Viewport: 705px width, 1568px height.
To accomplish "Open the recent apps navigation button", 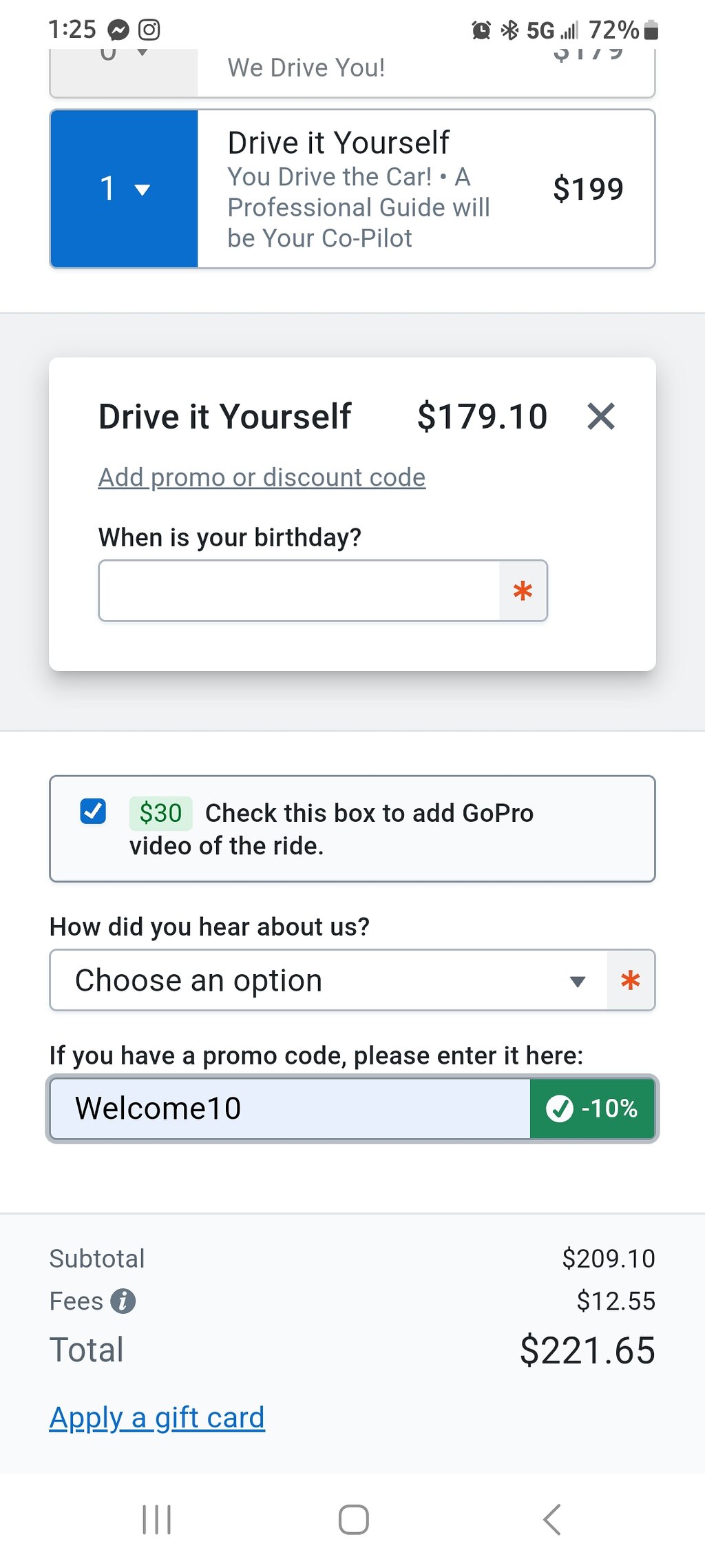I will [156, 1519].
